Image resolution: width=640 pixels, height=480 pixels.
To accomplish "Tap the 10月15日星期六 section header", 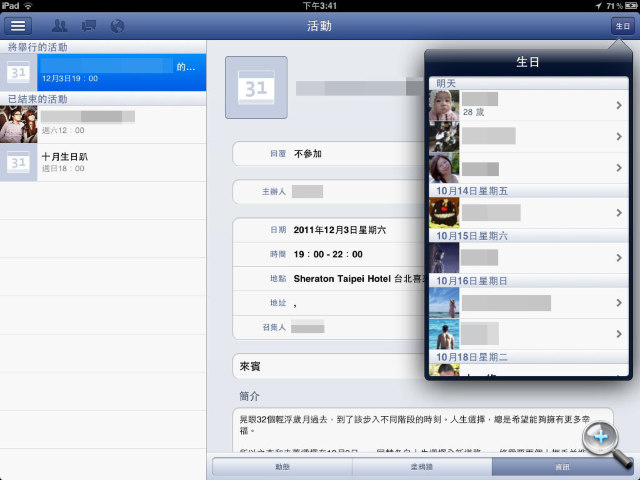I will coord(529,236).
